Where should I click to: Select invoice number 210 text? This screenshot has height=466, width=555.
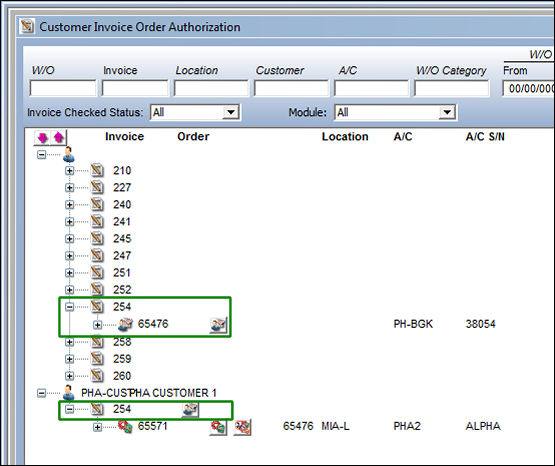click(122, 171)
